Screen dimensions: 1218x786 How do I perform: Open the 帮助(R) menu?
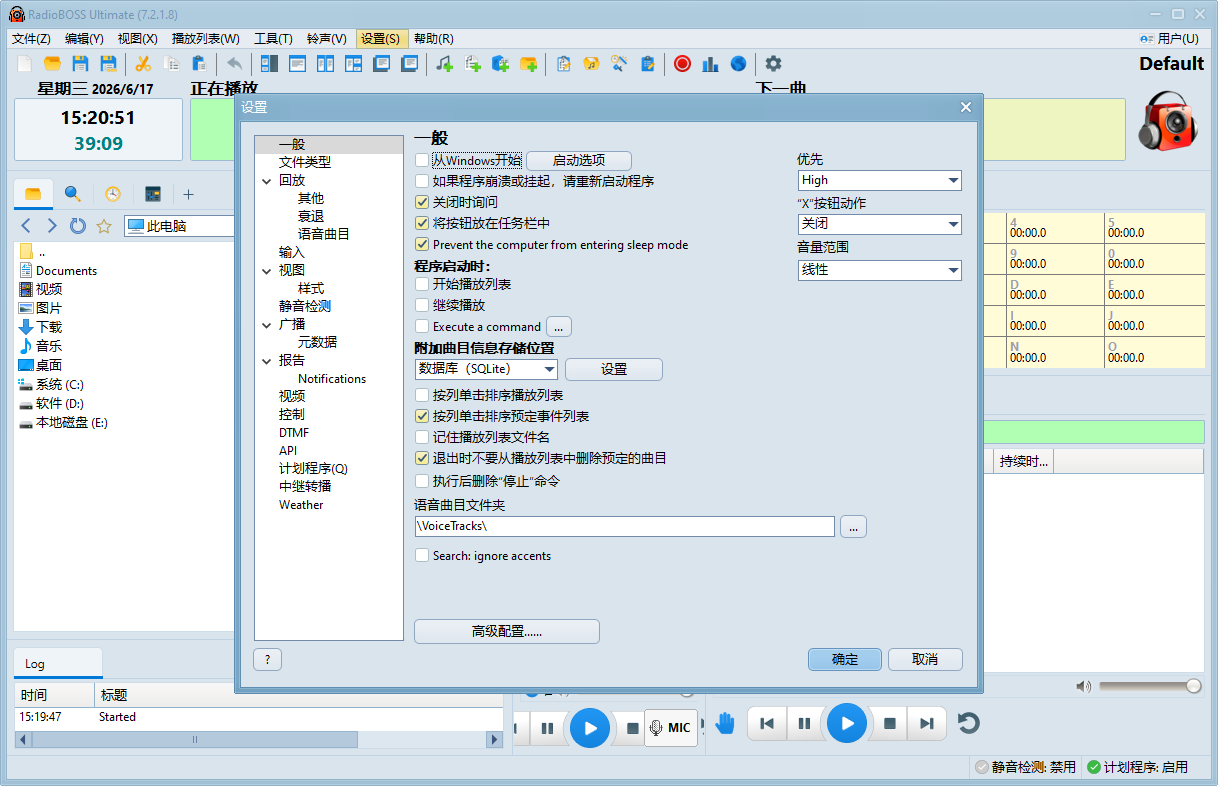[433, 38]
